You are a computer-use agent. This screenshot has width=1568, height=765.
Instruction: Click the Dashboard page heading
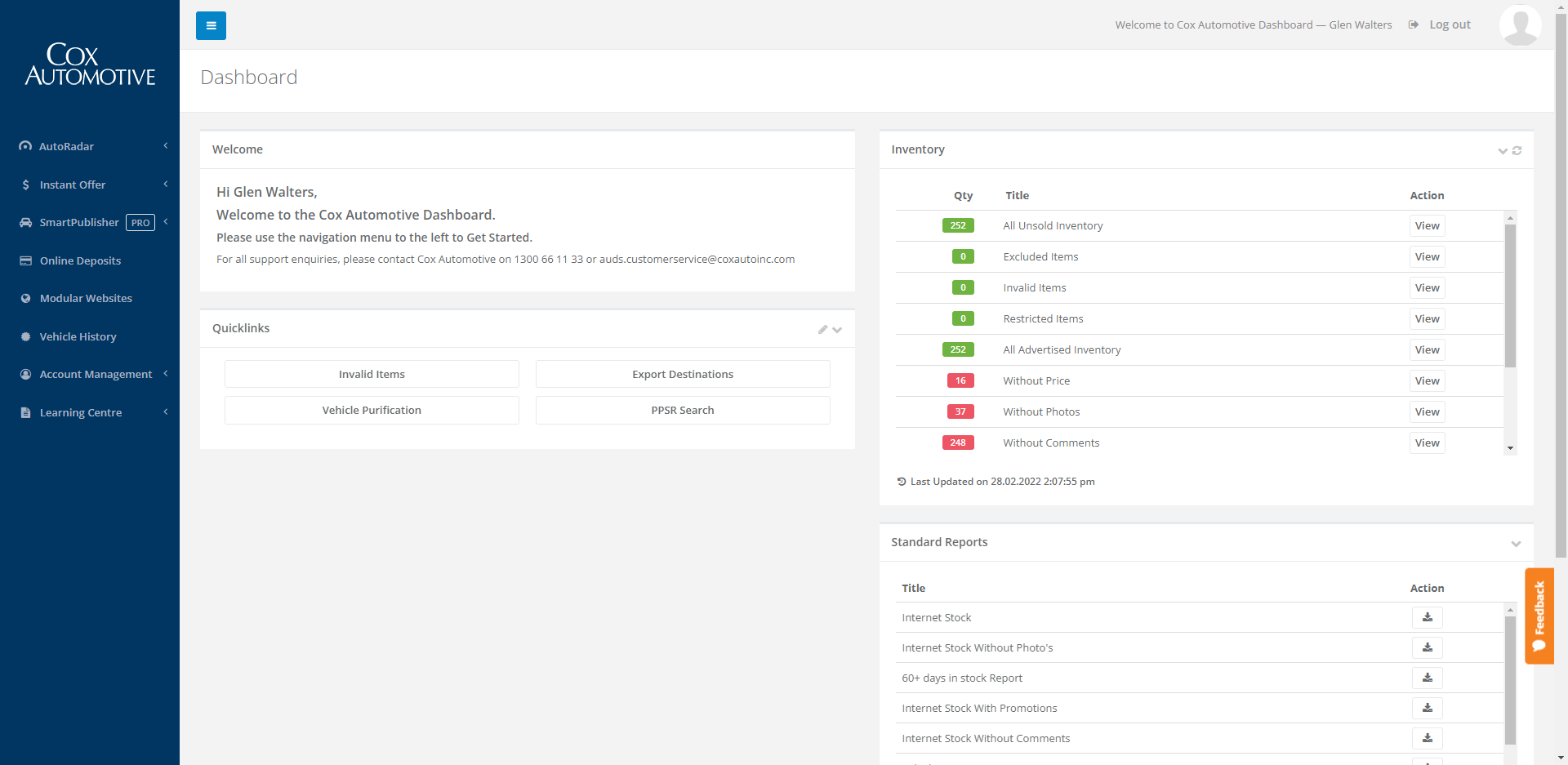pos(249,78)
